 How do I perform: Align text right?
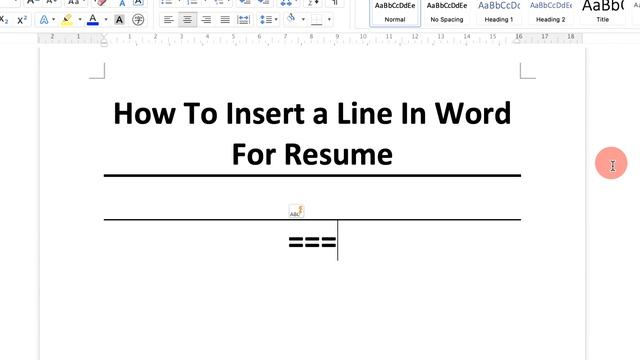[206, 20]
